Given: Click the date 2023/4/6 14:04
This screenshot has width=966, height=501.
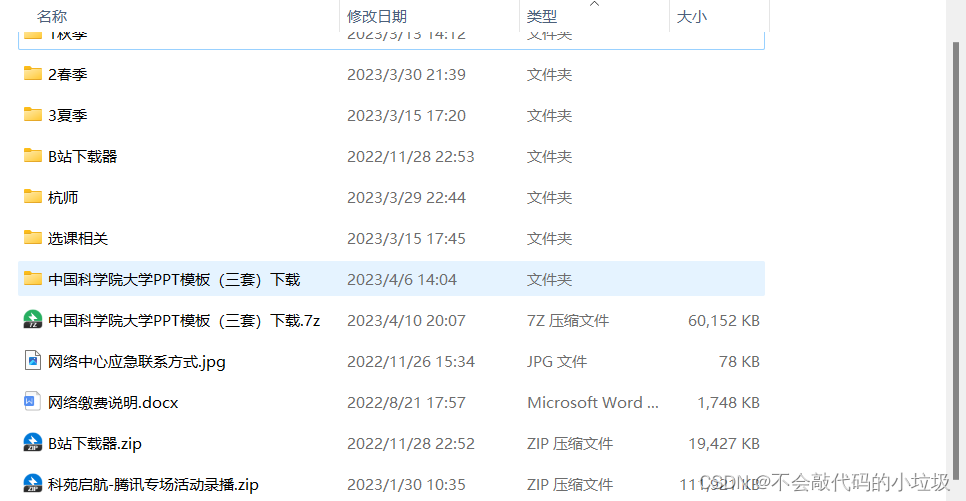Looking at the screenshot, I should [402, 280].
